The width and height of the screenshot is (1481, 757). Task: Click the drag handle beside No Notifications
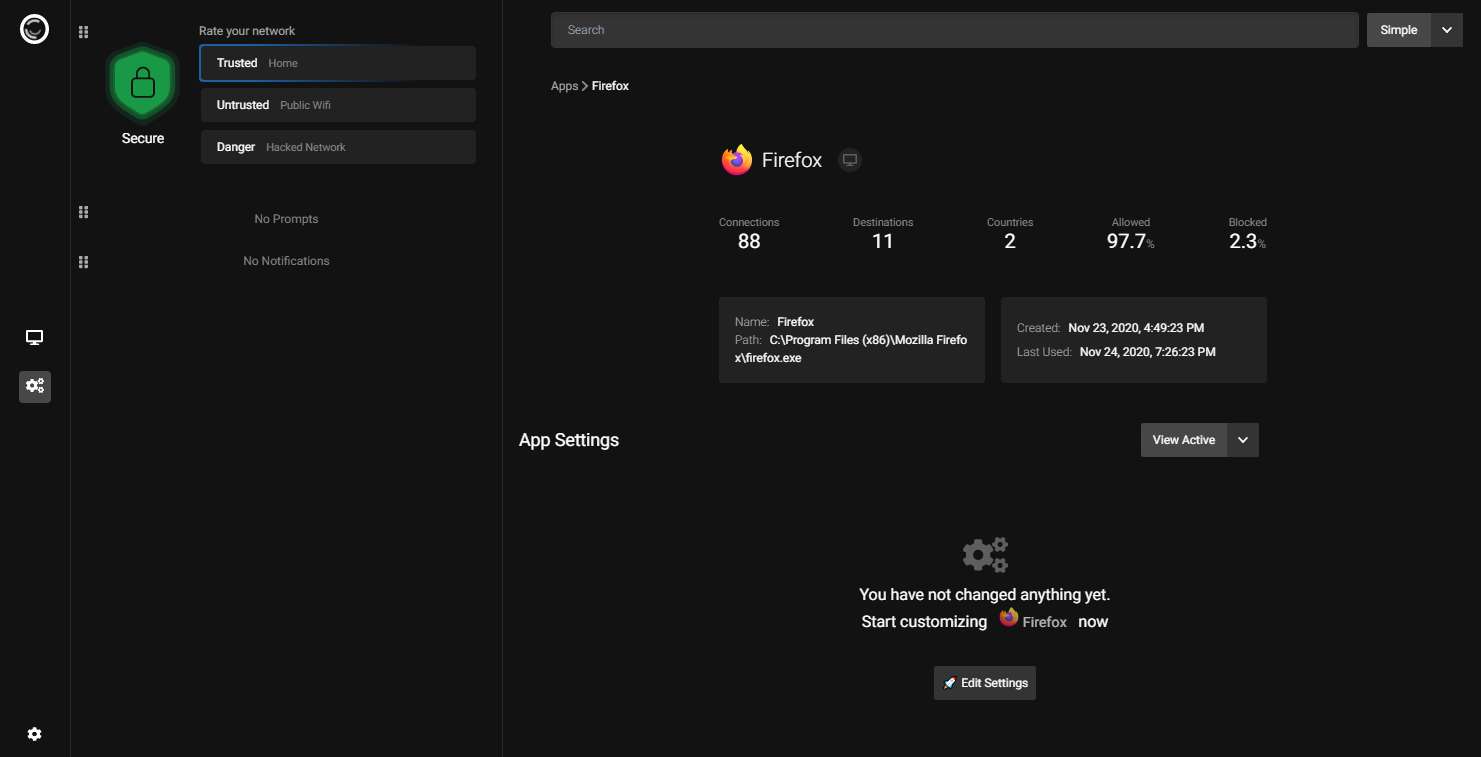(x=84, y=262)
